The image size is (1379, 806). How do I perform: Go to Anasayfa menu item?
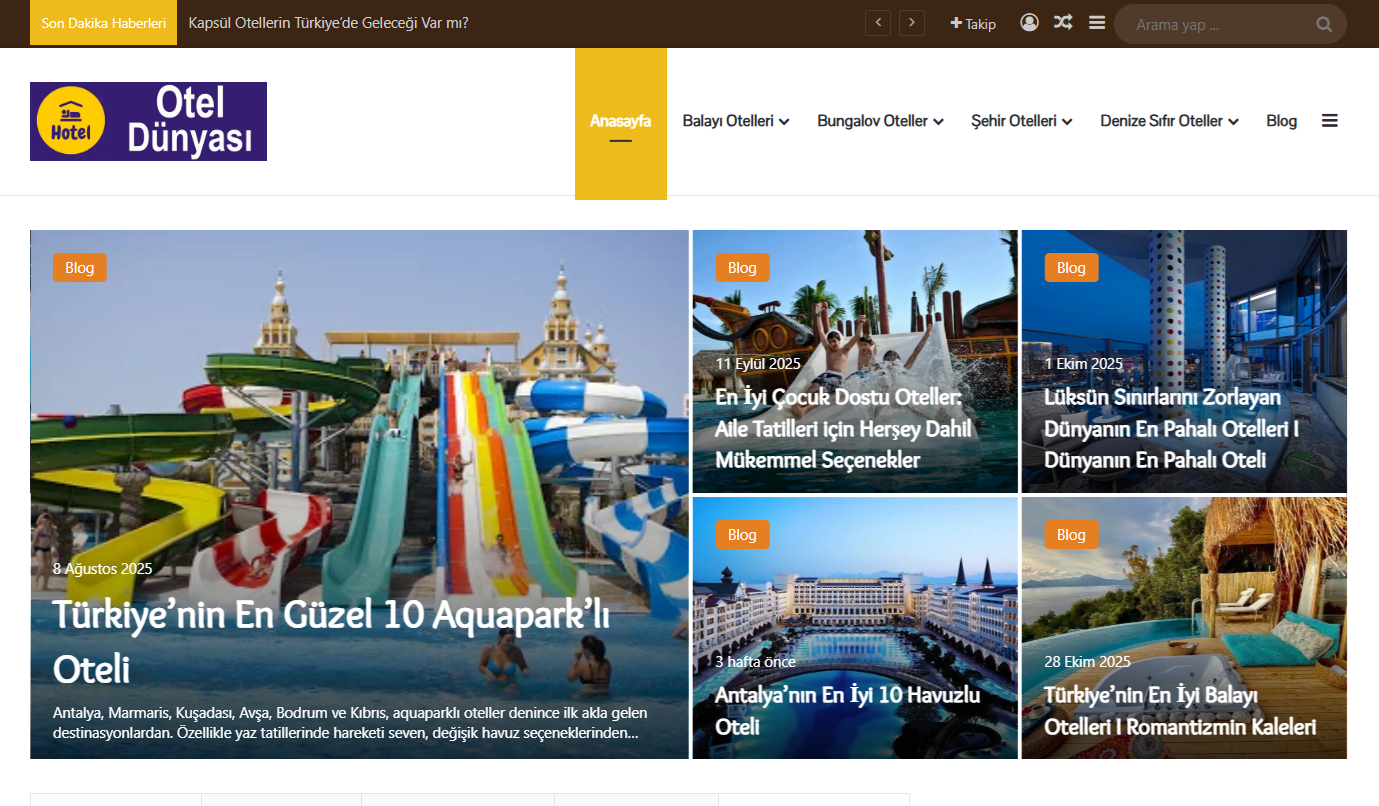tap(620, 121)
